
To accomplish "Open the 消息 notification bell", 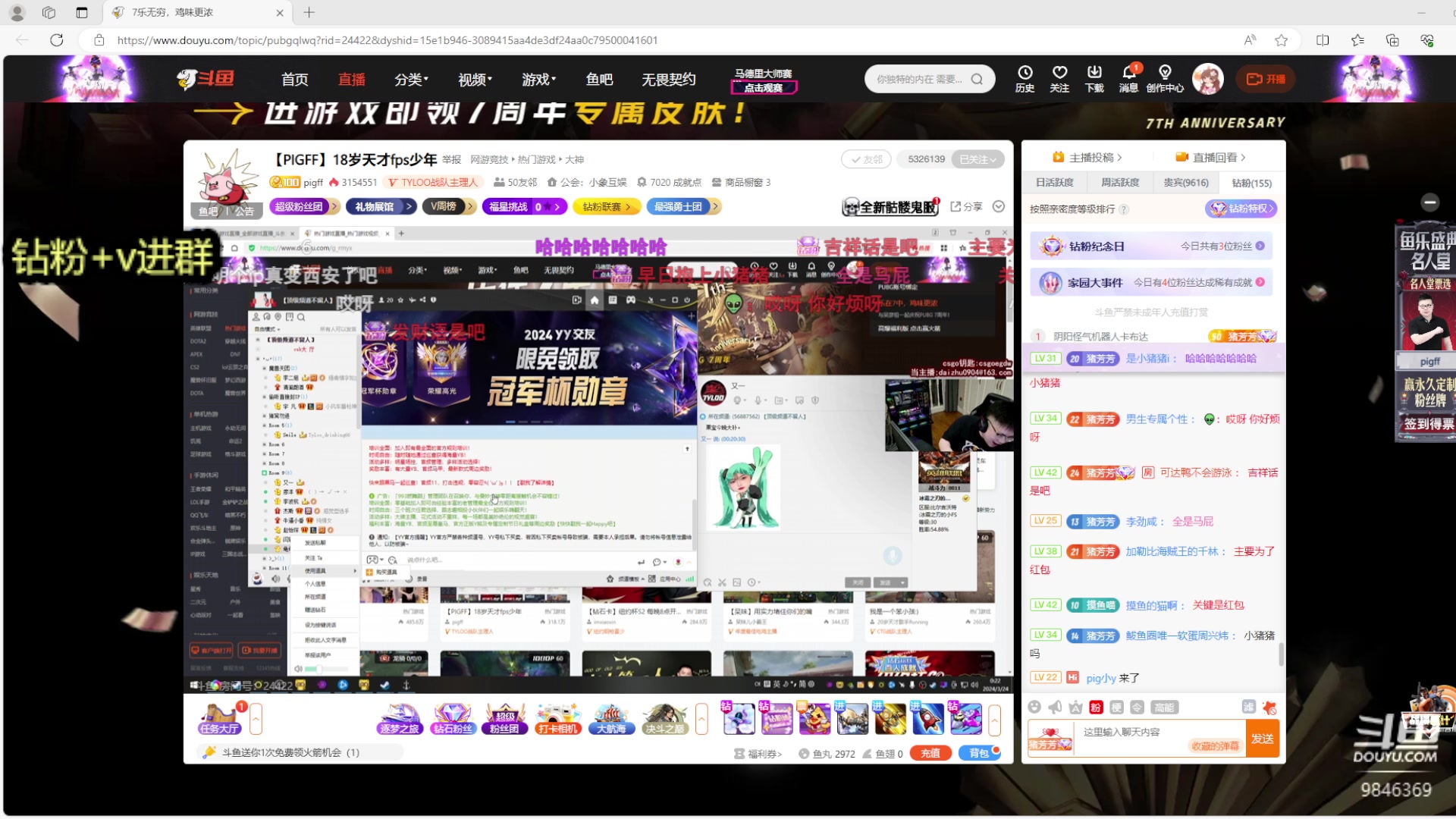I will point(1128,78).
